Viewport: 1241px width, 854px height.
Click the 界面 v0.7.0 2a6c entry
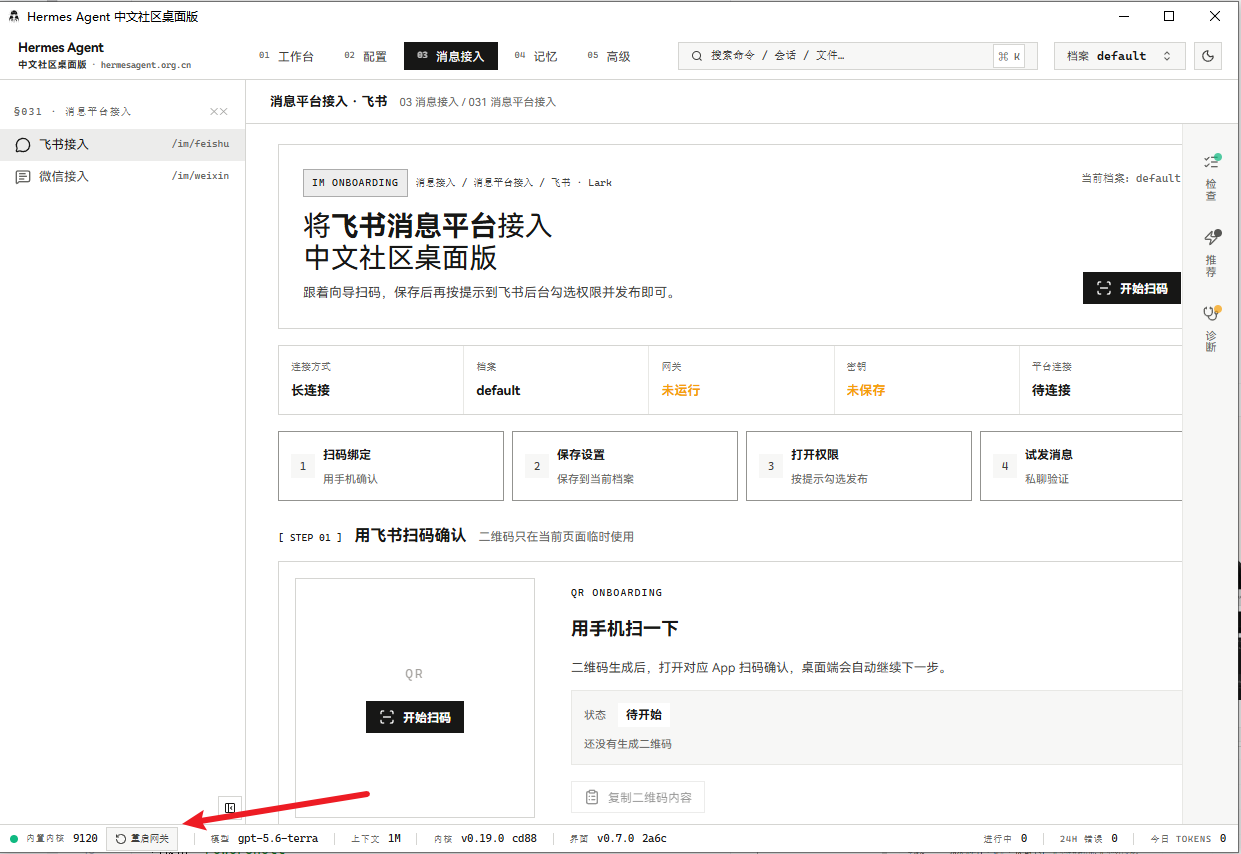pos(618,838)
